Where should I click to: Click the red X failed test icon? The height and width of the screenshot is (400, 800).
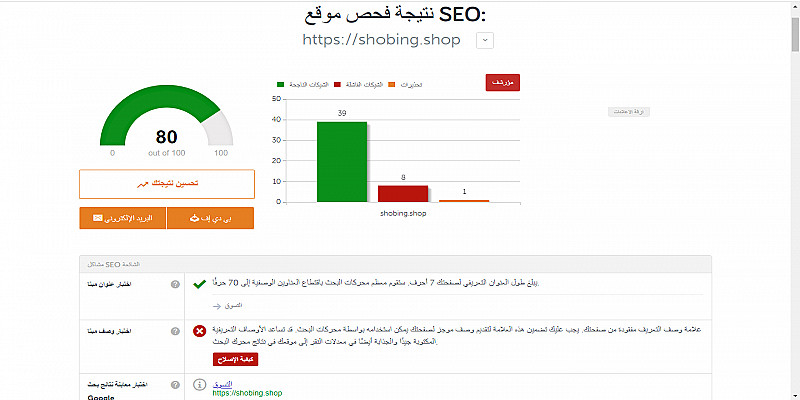pos(200,331)
